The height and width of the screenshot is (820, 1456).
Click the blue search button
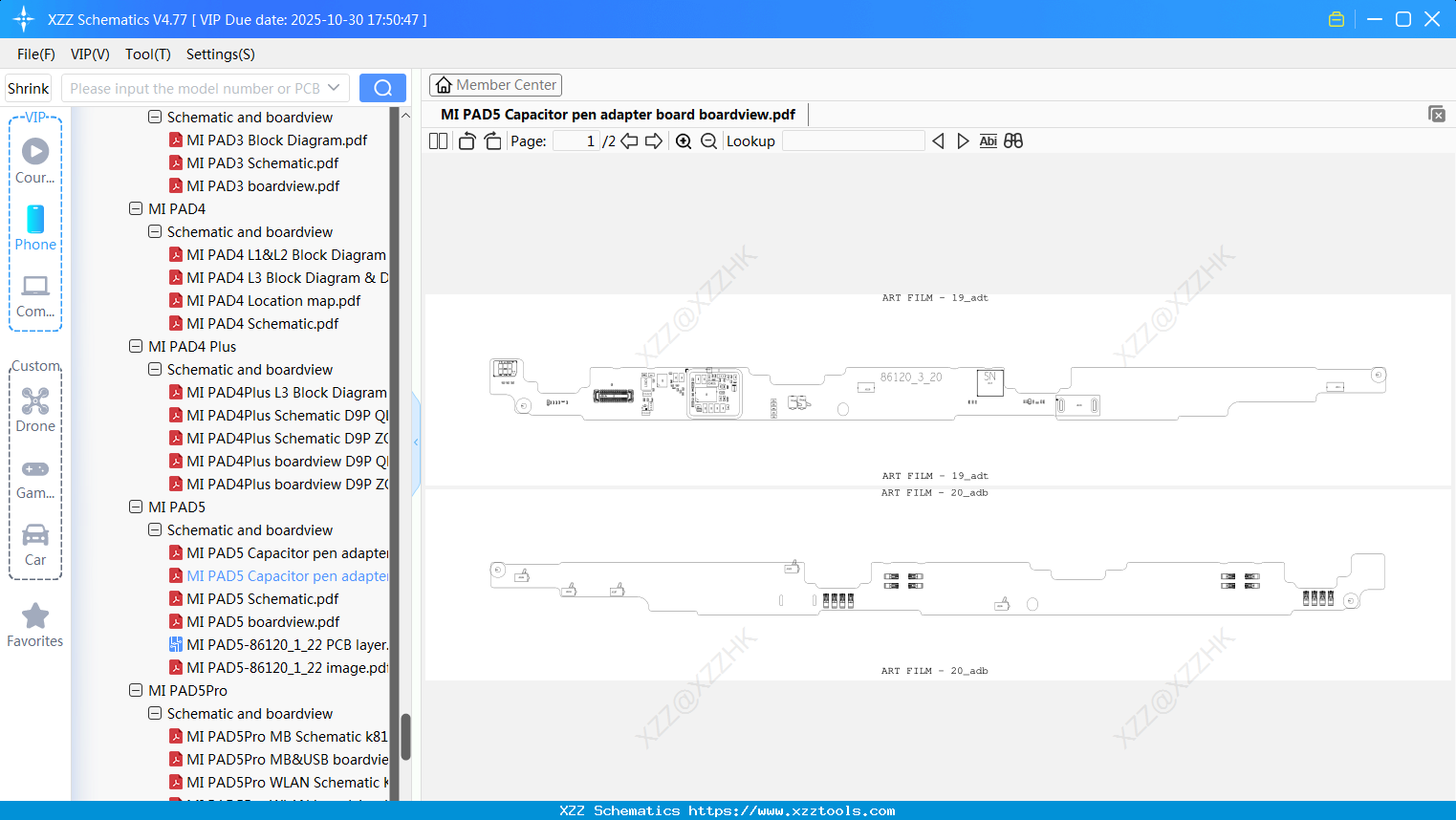382,88
